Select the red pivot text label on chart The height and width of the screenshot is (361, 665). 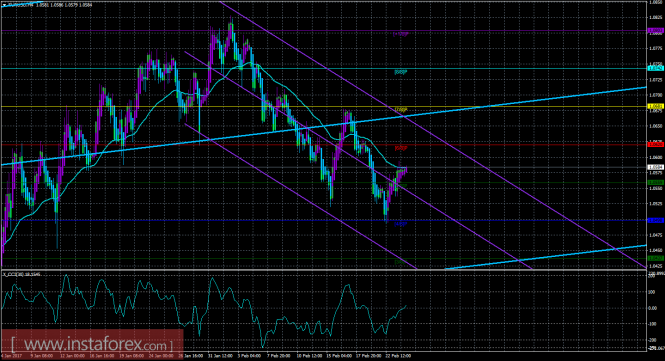(x=400, y=148)
